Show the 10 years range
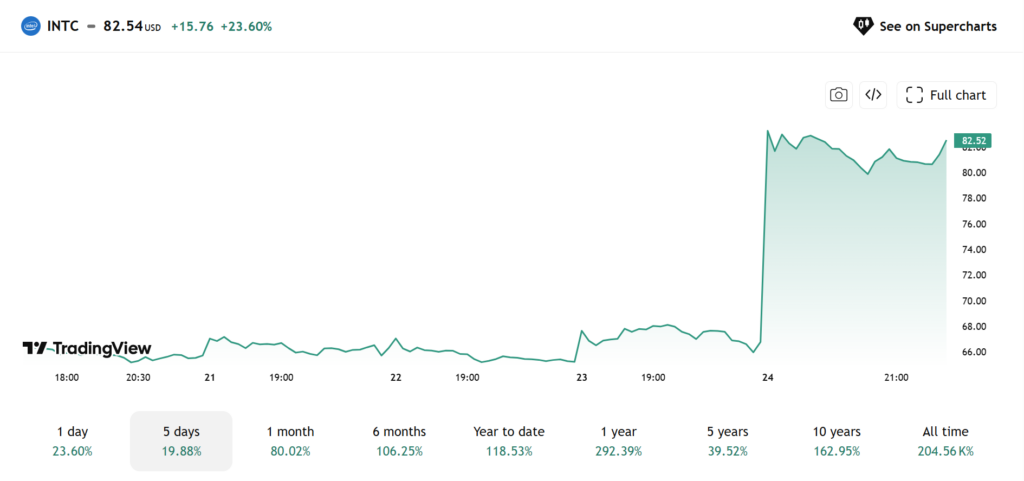This screenshot has height=481, width=1024. pos(837,441)
